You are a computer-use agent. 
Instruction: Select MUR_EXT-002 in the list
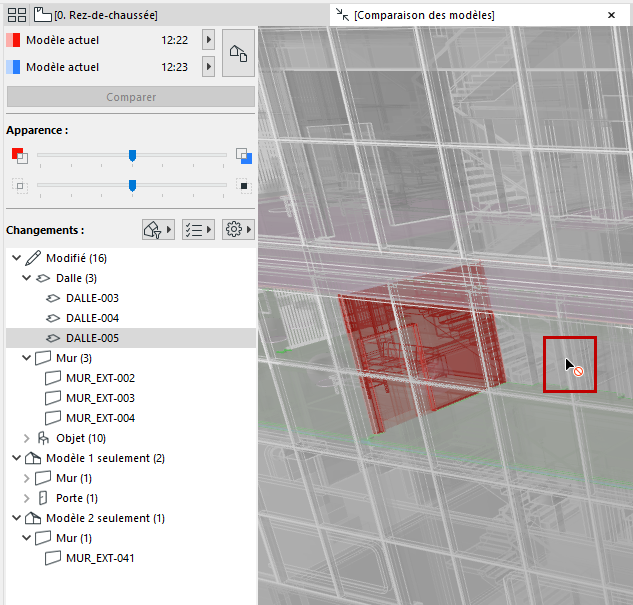pos(131,378)
